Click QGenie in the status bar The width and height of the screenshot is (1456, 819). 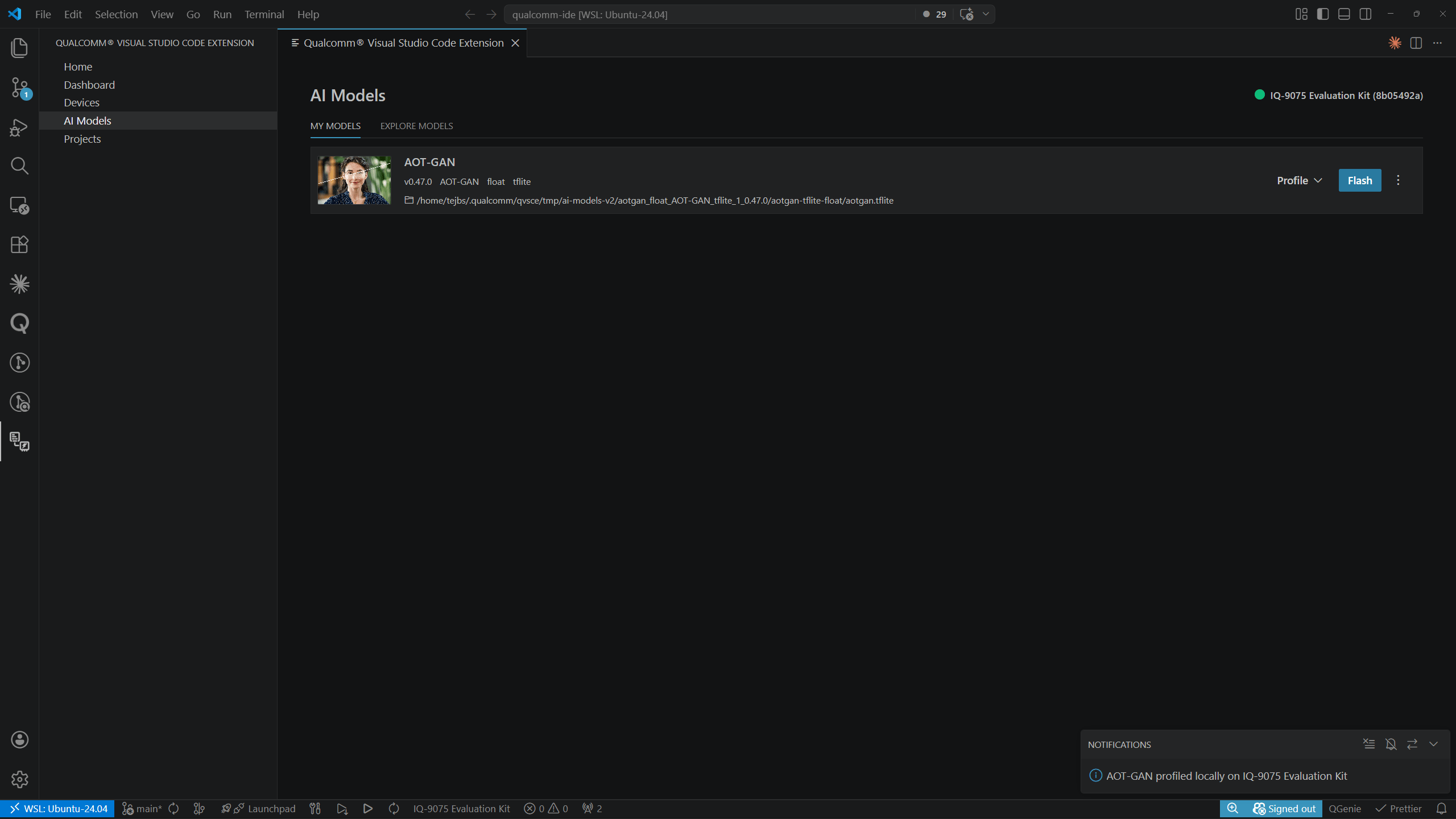1345,809
